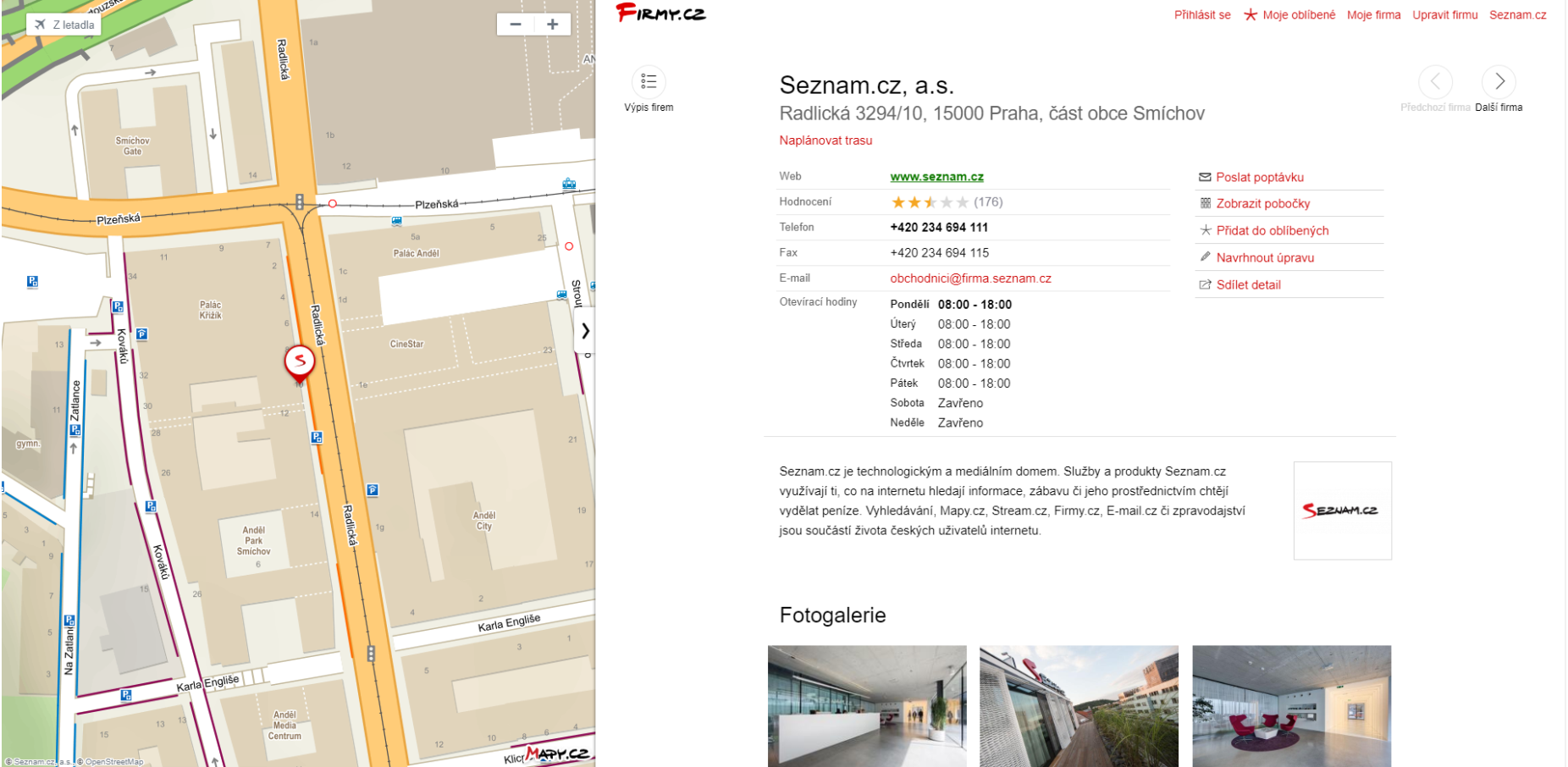This screenshot has width=1568, height=767.
Task: Click the 'Sobota Zavřeno' hours row
Action: [x=936, y=403]
